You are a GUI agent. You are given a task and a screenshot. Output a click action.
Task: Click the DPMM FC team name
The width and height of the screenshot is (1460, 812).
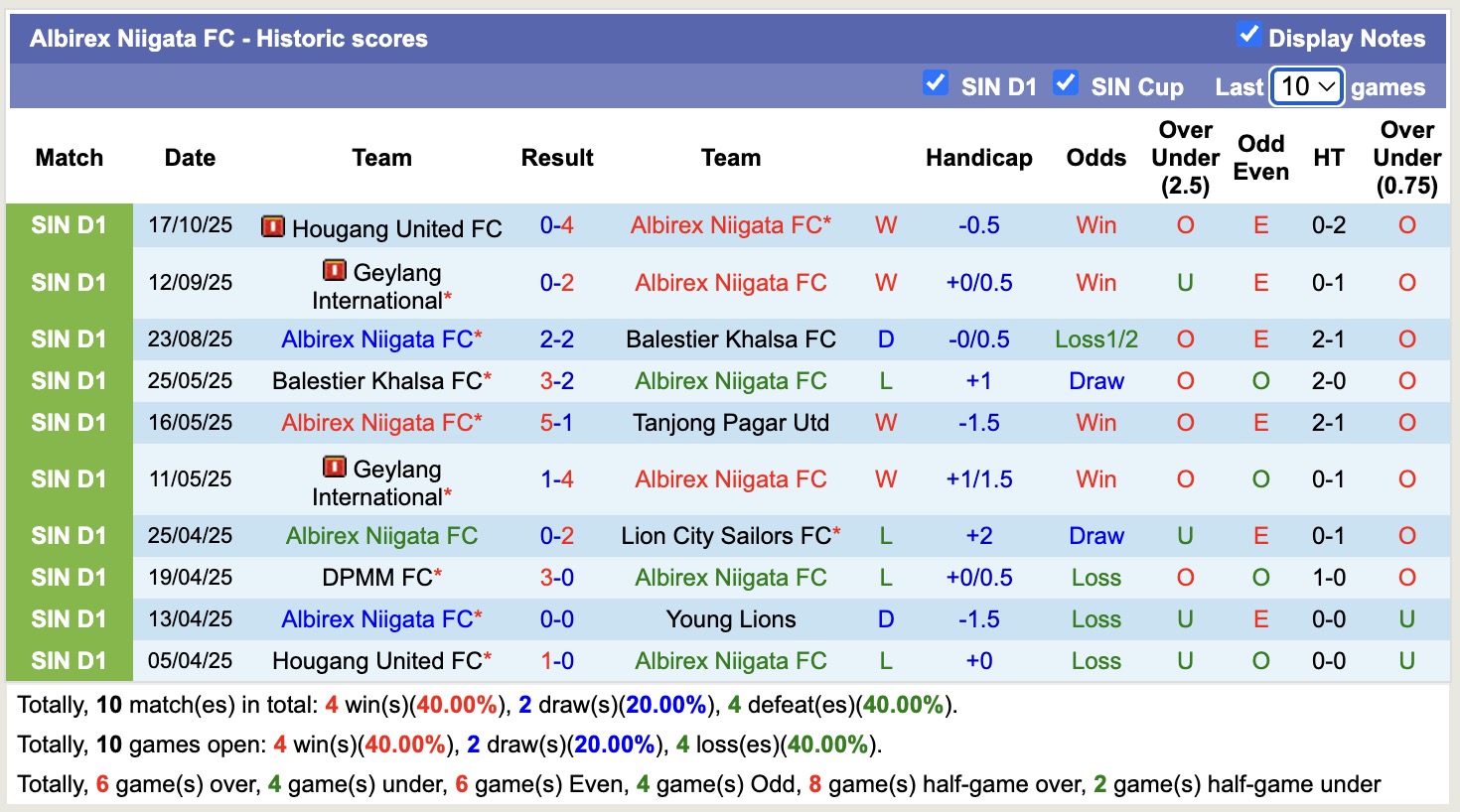377,577
